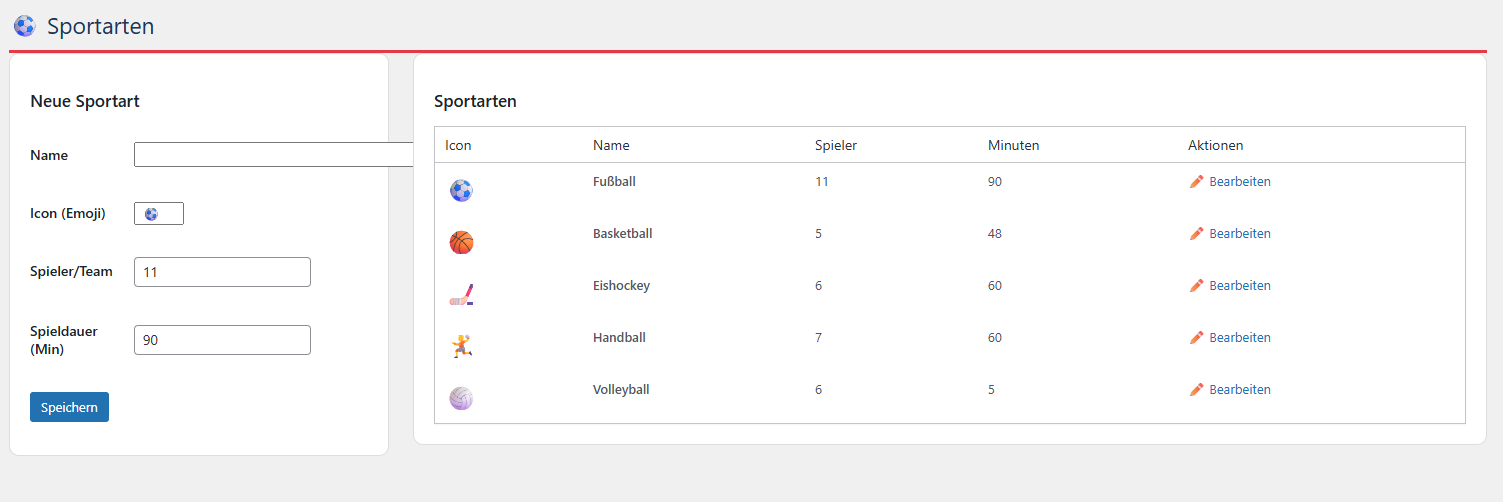Click the Handball player emoji icon
The width and height of the screenshot is (1503, 502).
tap(461, 346)
